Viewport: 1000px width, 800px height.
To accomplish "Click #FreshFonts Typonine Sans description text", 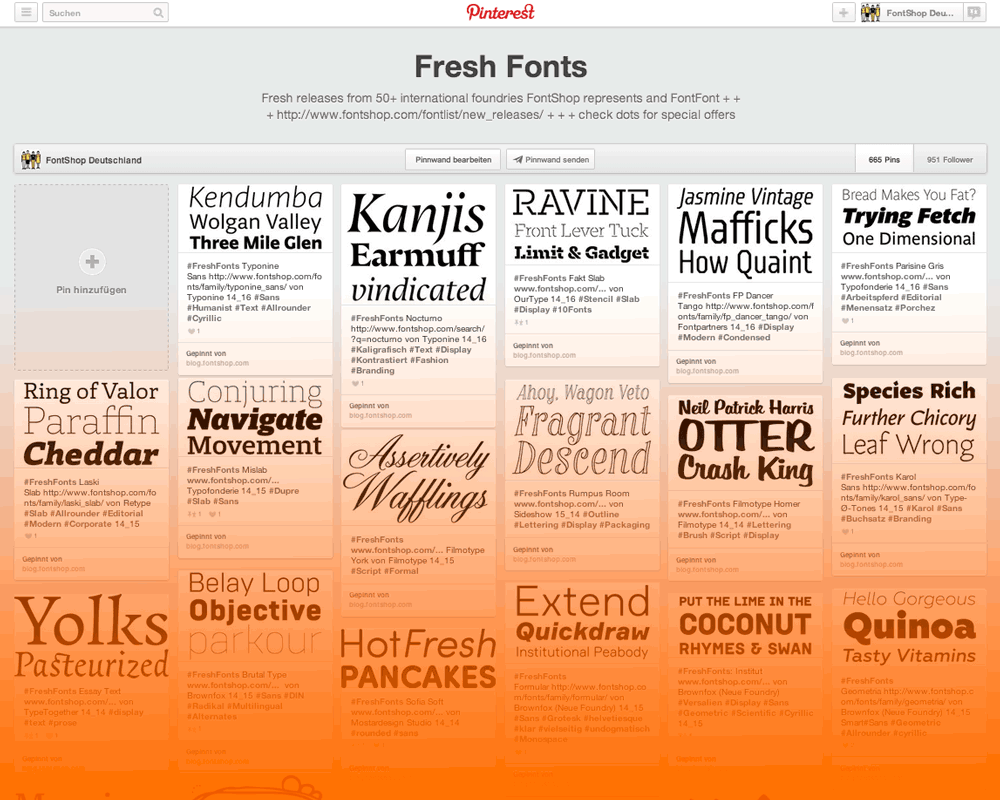I will [254, 292].
